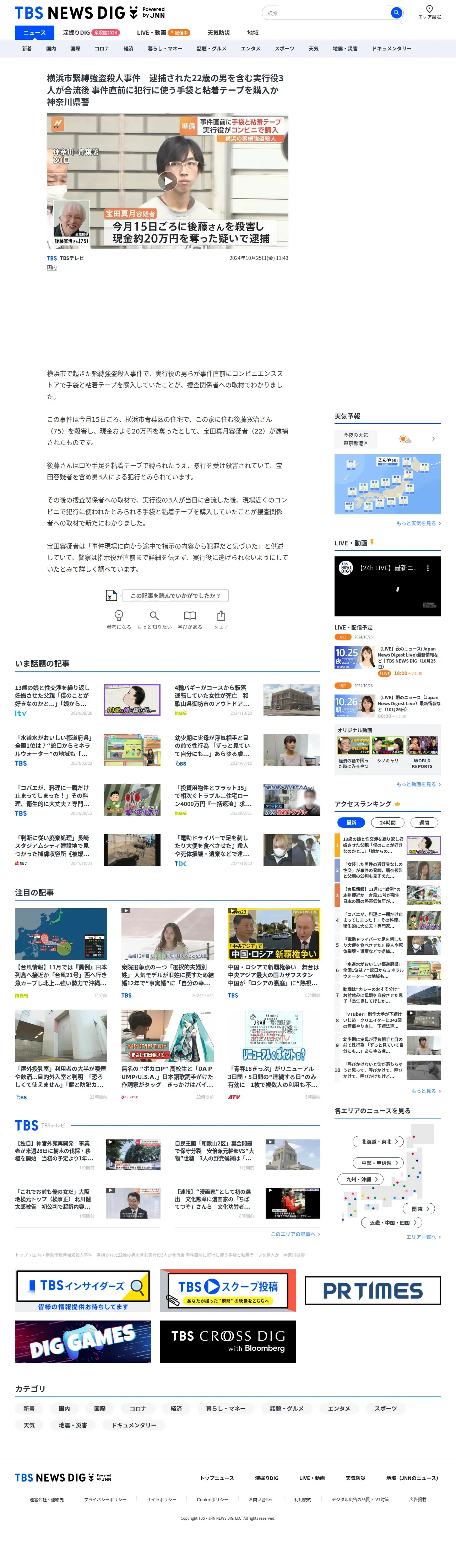Open the DIG GAMES banner
This screenshot has width=456, height=1568.
[x=83, y=1341]
